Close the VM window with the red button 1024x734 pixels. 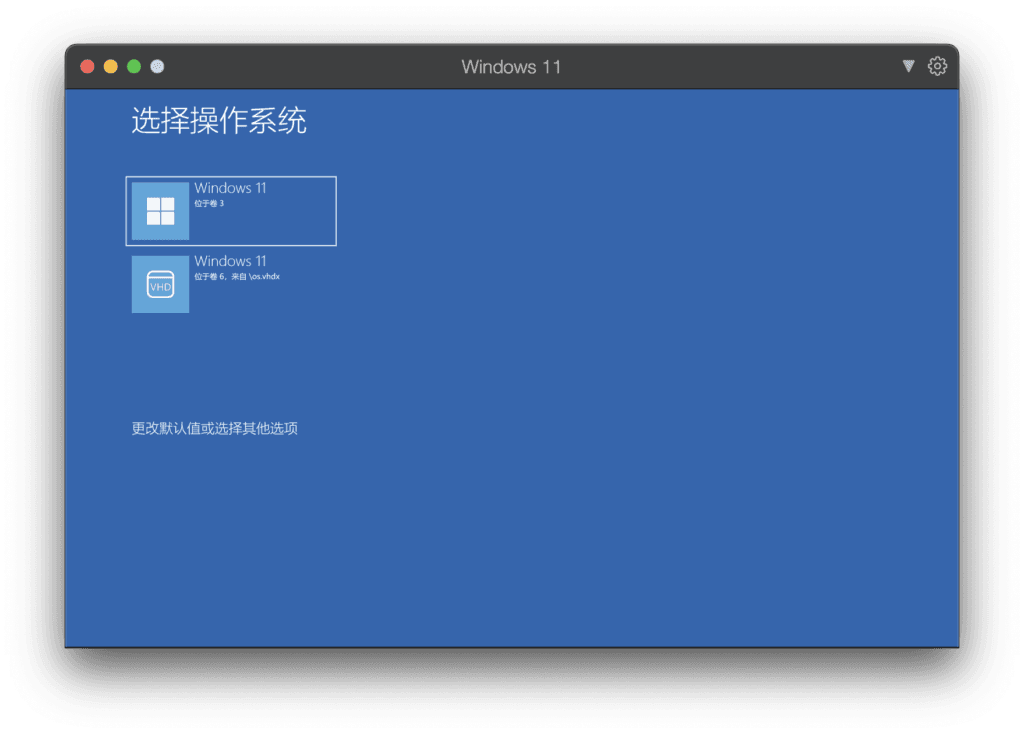click(x=87, y=67)
